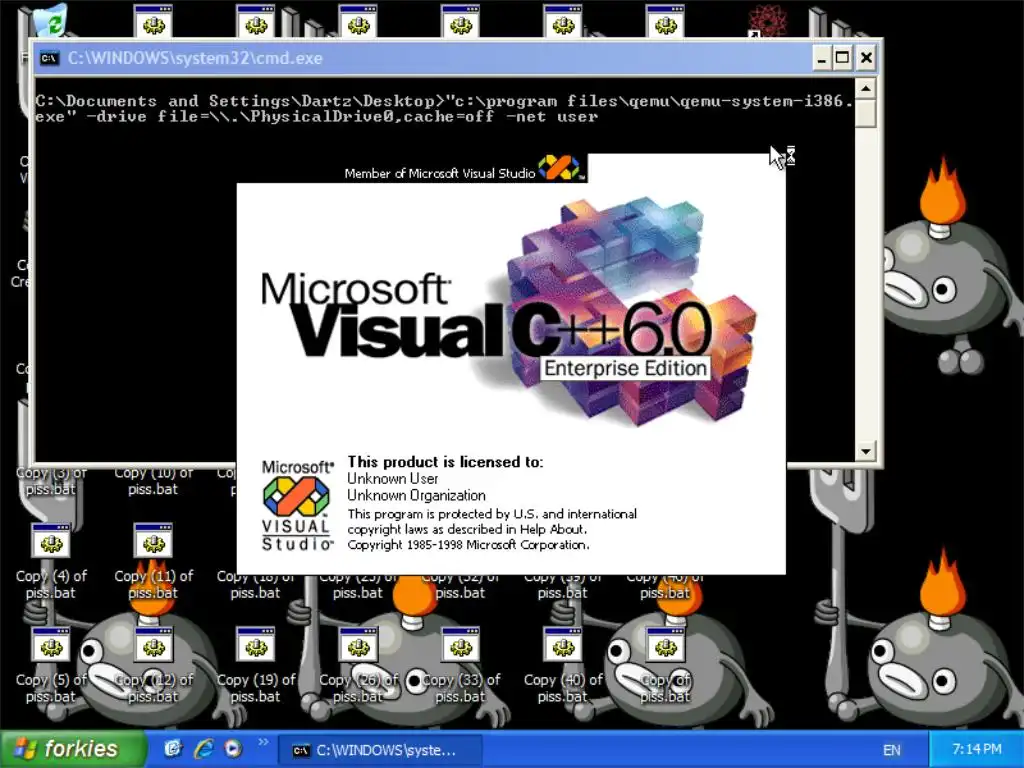
Task: Select the 'Copy of piss.bat' desktop icon
Action: click(665, 665)
